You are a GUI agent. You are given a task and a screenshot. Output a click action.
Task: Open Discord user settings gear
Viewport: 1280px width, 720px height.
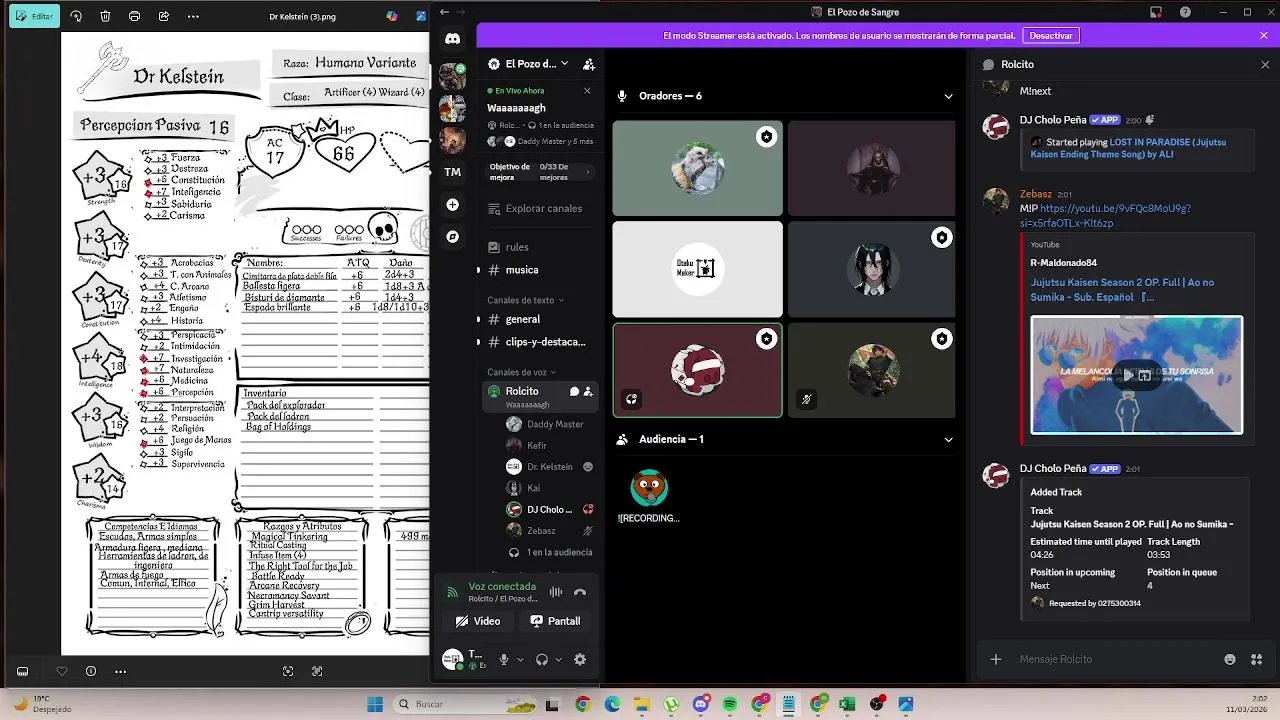pos(580,659)
